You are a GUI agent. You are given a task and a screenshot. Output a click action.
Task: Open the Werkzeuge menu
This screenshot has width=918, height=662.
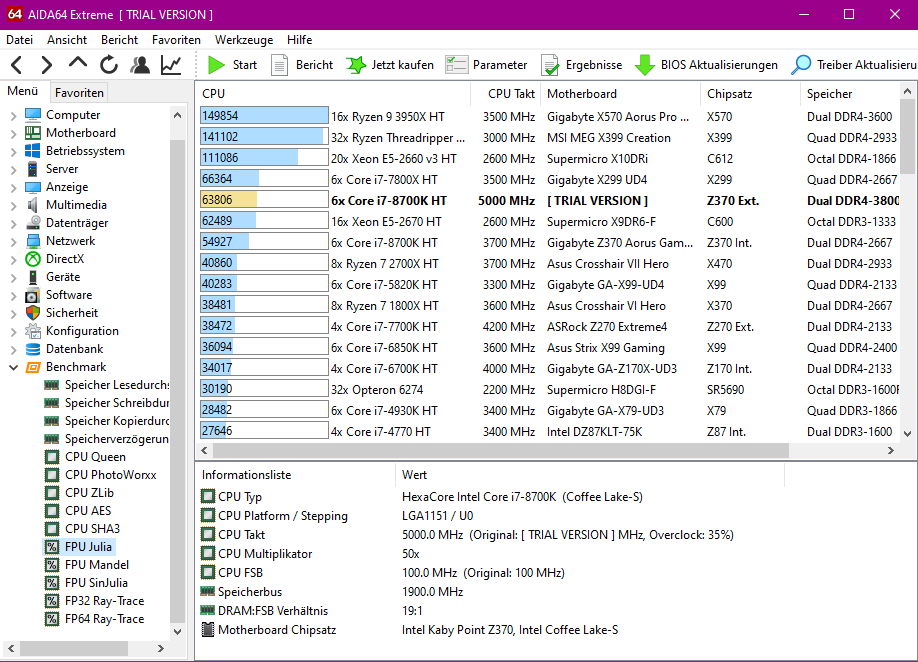pyautogui.click(x=244, y=40)
